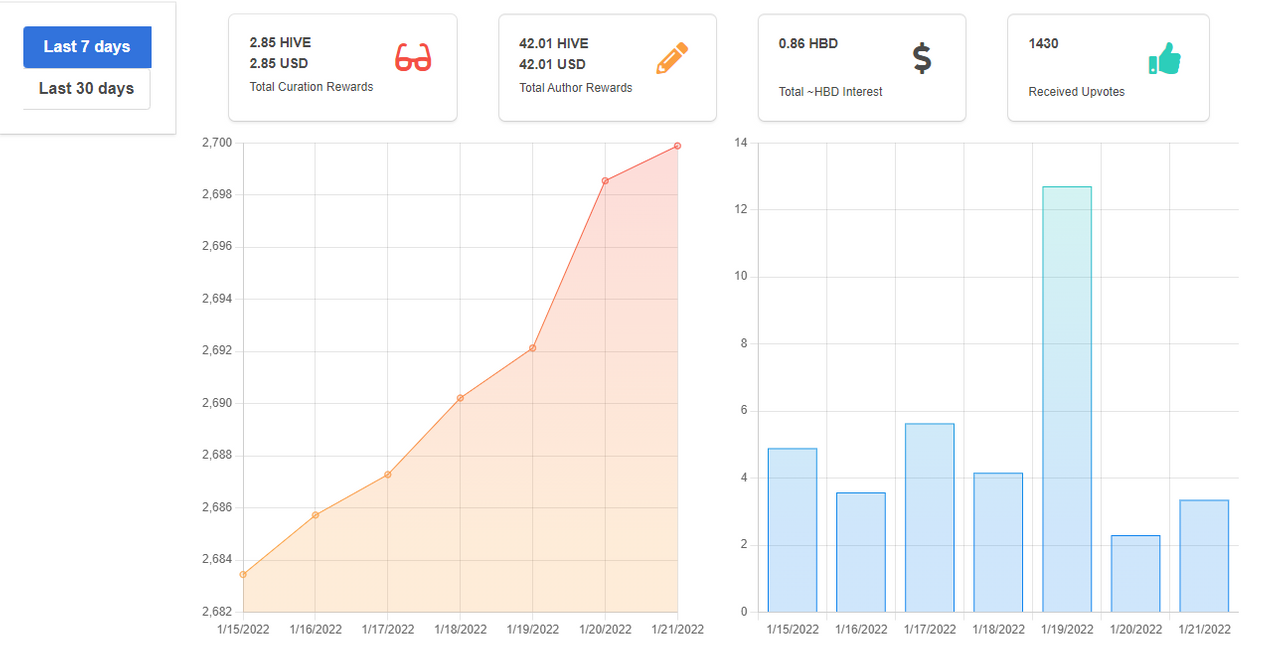Click the bar for 1/16/2022

click(861, 552)
